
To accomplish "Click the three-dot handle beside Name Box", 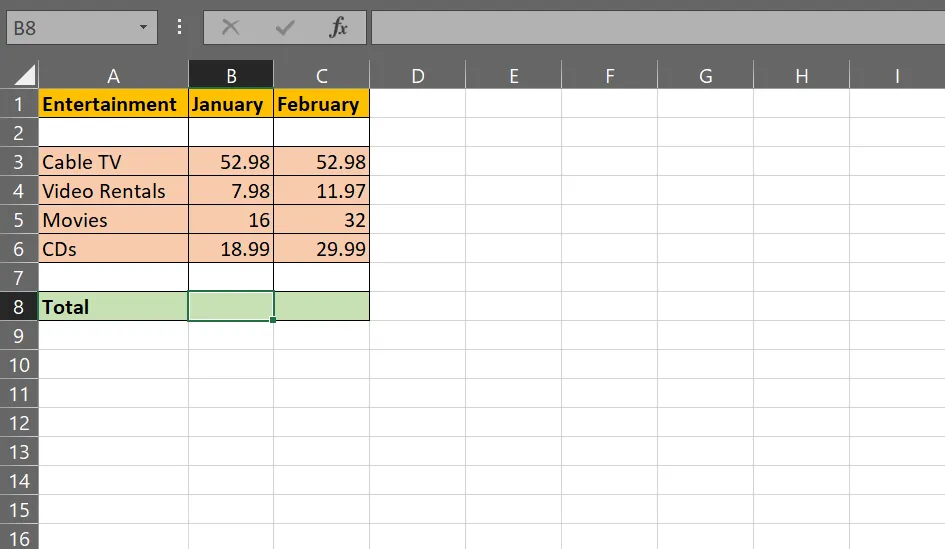I will click(180, 27).
